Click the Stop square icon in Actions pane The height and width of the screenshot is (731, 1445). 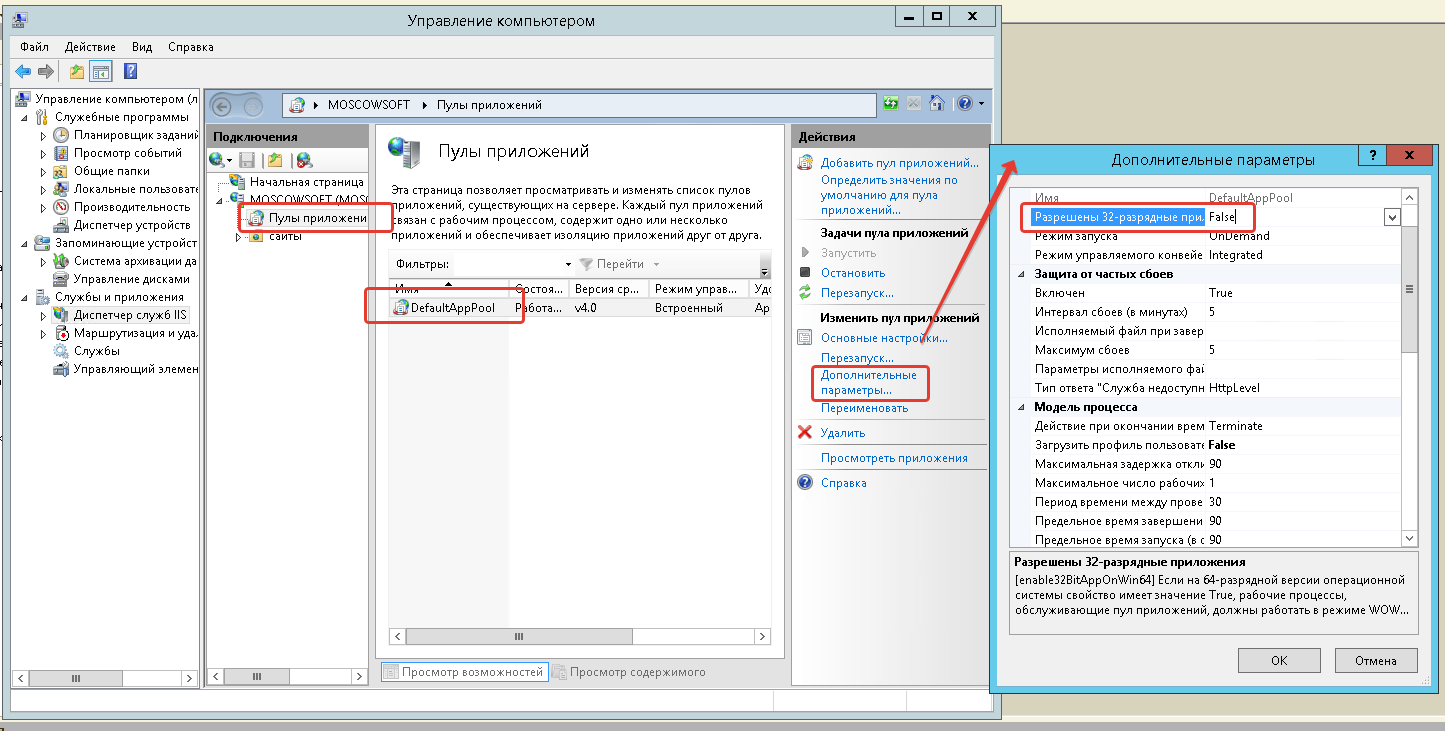(804, 273)
